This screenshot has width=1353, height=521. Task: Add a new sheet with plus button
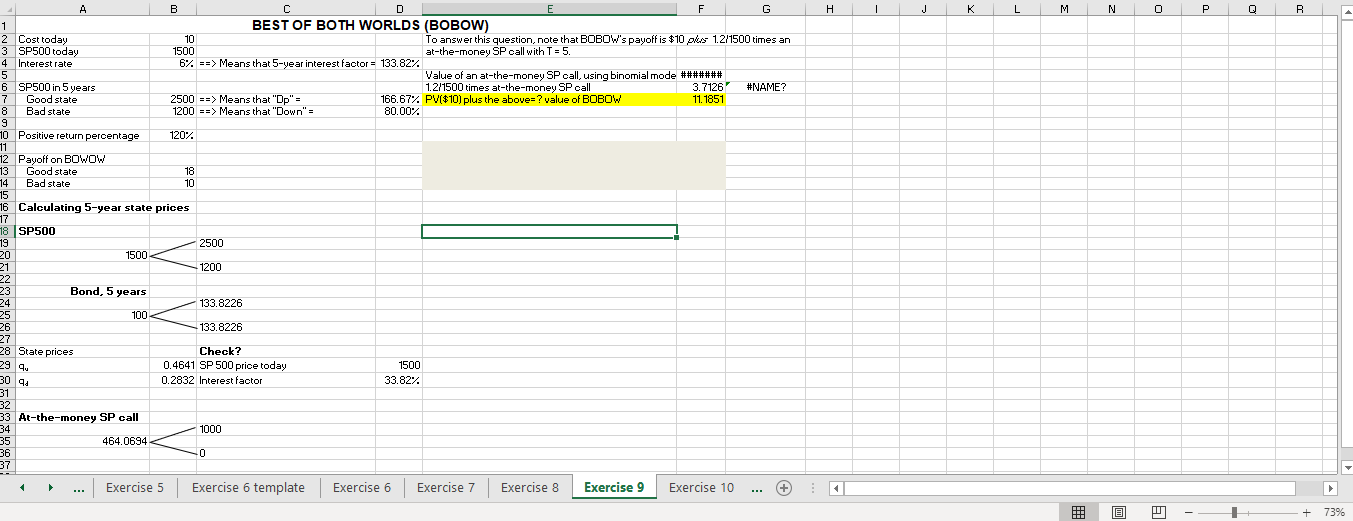(785, 488)
